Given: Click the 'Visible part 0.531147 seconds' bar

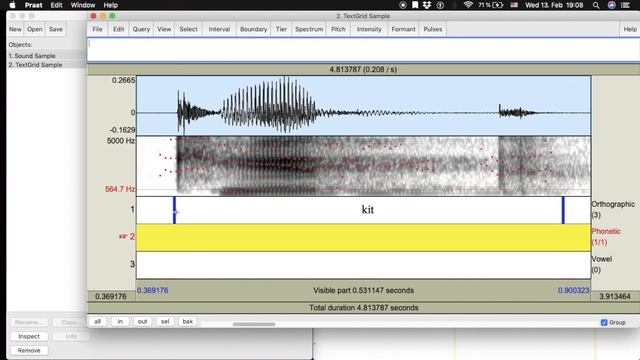Looking at the screenshot, I should point(363,291).
